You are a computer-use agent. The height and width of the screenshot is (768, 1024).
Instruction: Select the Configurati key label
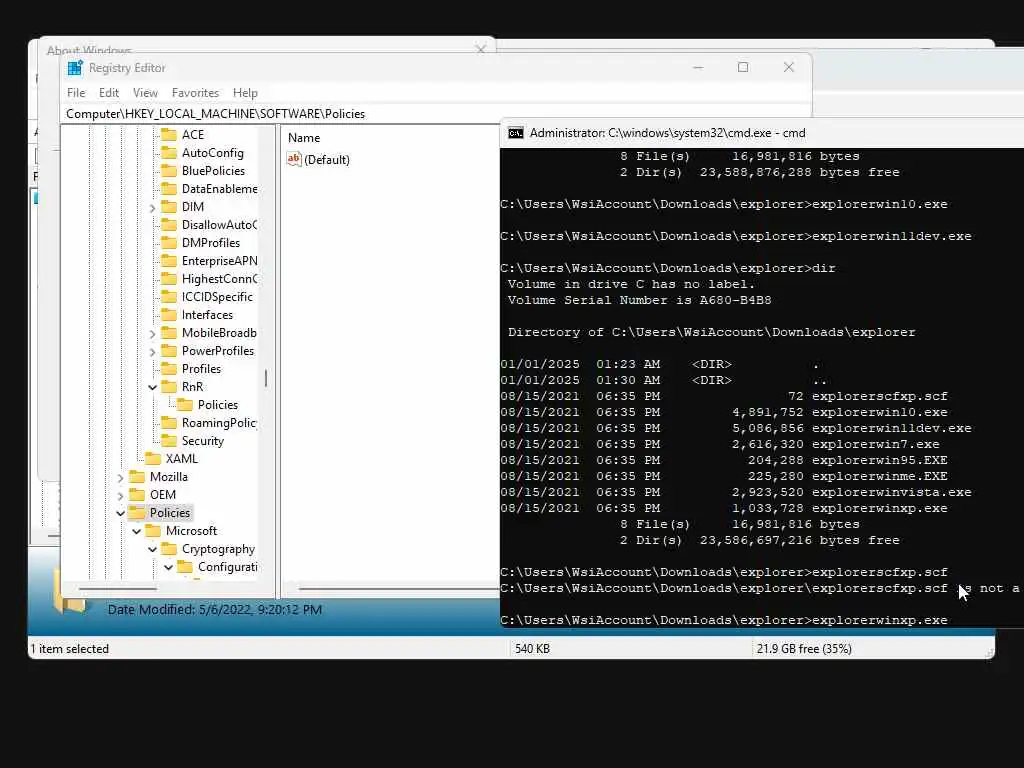pyautogui.click(x=227, y=567)
